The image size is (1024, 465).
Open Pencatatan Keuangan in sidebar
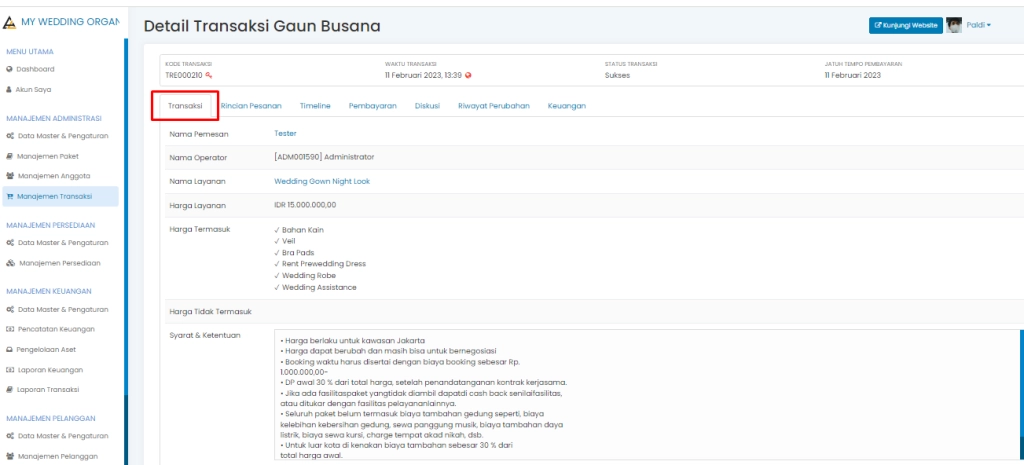pos(63,329)
